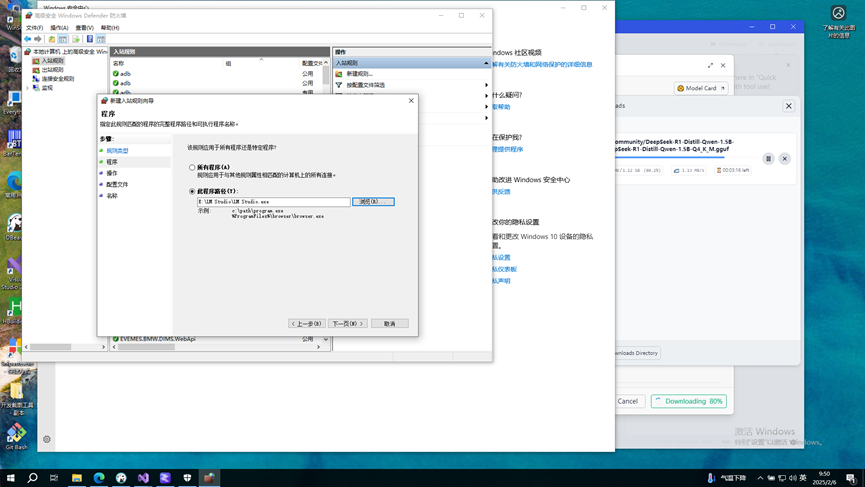Click the DeepSeek download progress bar
The width and height of the screenshot is (865, 487).
[x=670, y=157]
